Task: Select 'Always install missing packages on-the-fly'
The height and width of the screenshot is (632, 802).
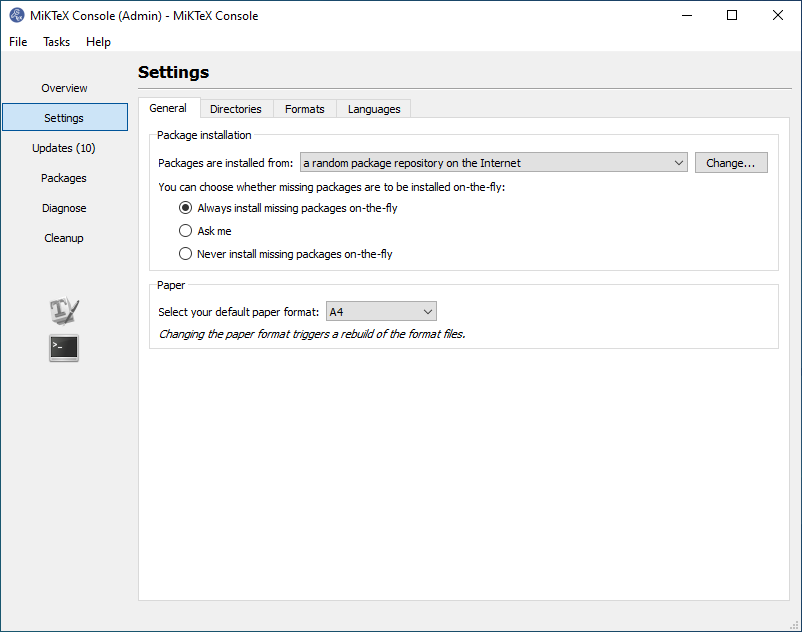Action: point(185,208)
